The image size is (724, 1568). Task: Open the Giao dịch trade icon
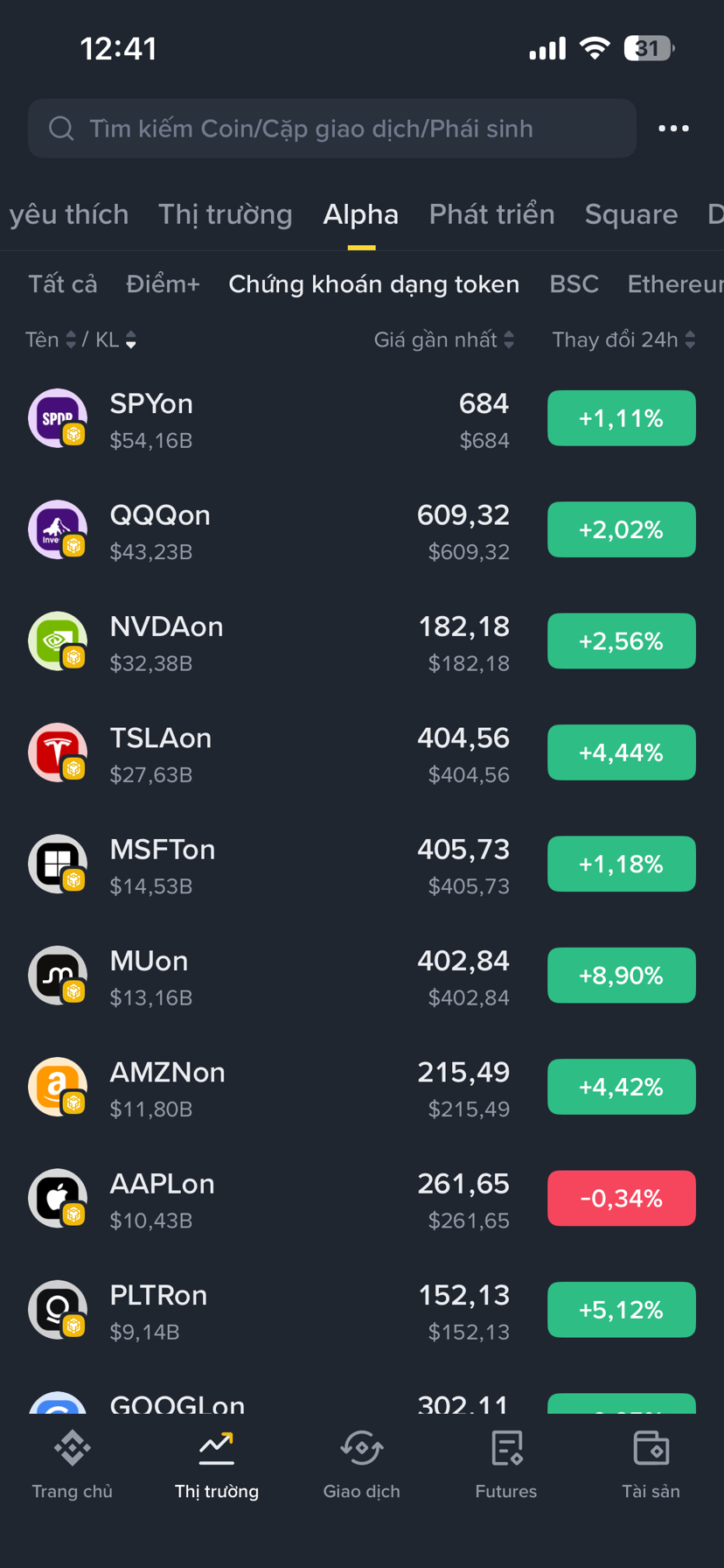[361, 1449]
